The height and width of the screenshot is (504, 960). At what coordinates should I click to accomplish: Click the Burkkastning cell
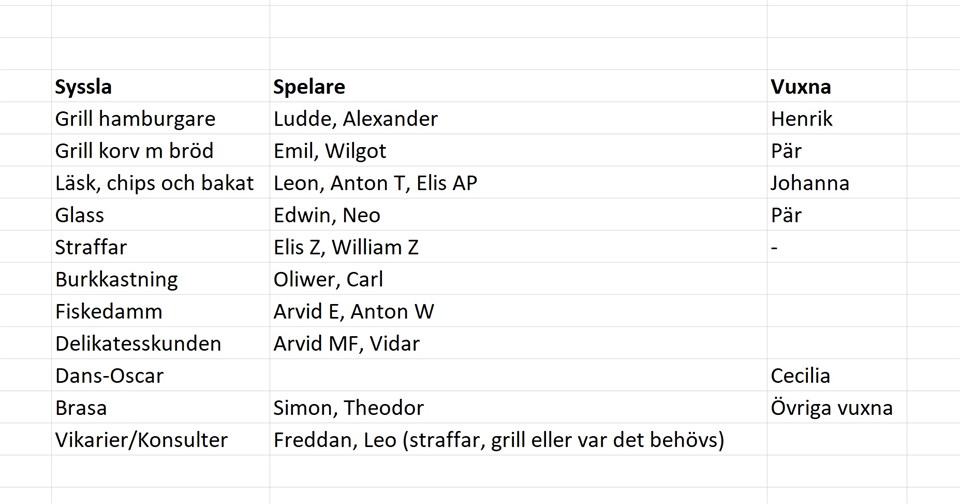[117, 279]
